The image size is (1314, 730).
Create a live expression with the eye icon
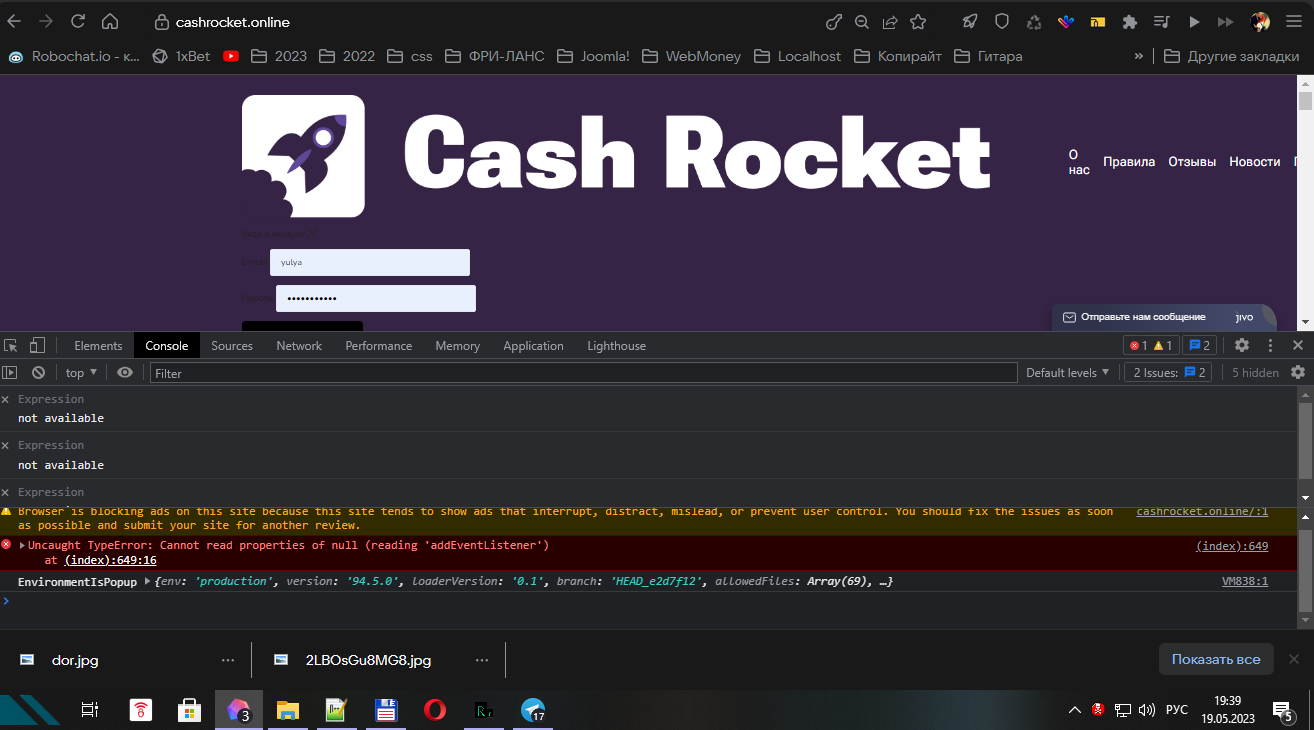point(125,372)
